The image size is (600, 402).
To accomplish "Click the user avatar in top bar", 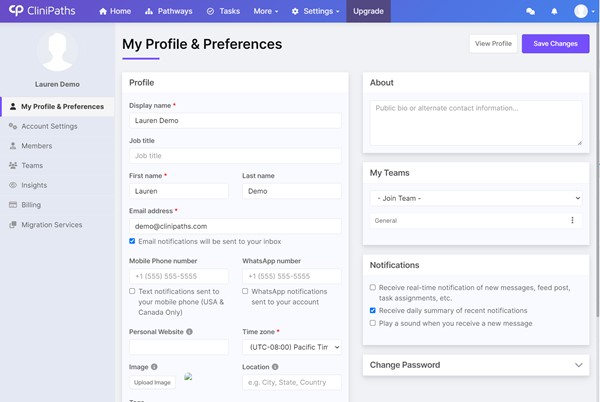I will (581, 11).
